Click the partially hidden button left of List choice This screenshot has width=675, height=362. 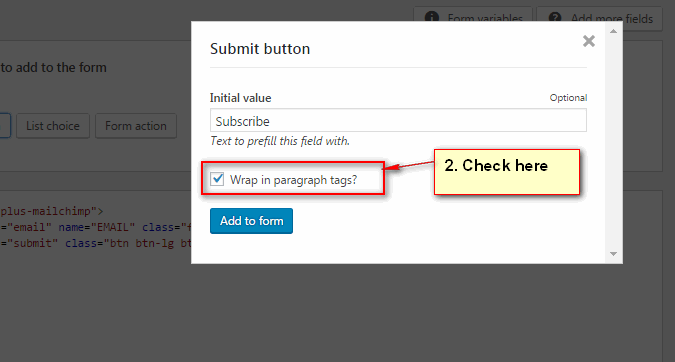(x=5, y=126)
